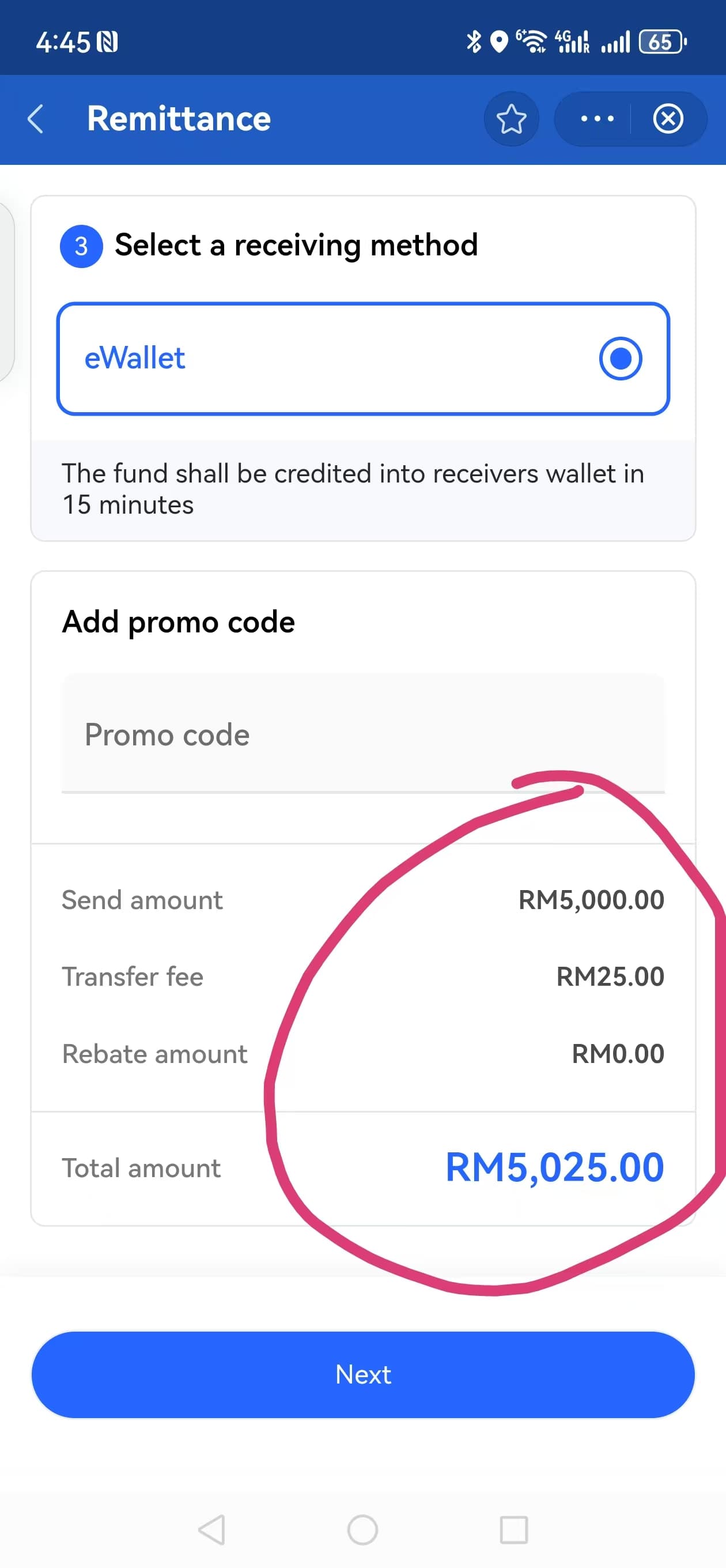The image size is (726, 1568).
Task: Tap the NFC status bar icon
Action: [x=107, y=43]
